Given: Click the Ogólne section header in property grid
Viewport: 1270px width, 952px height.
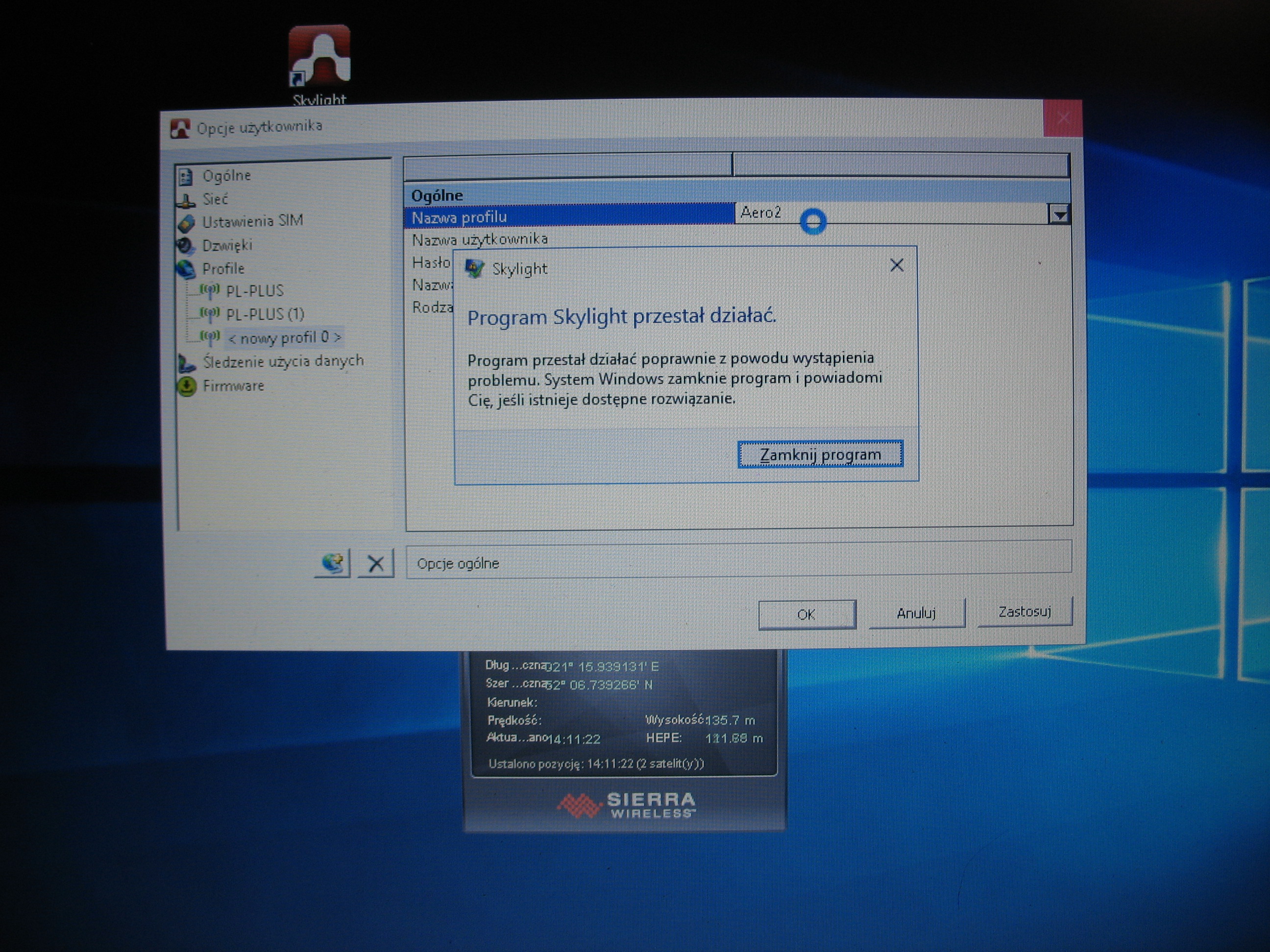Looking at the screenshot, I should coord(737,194).
